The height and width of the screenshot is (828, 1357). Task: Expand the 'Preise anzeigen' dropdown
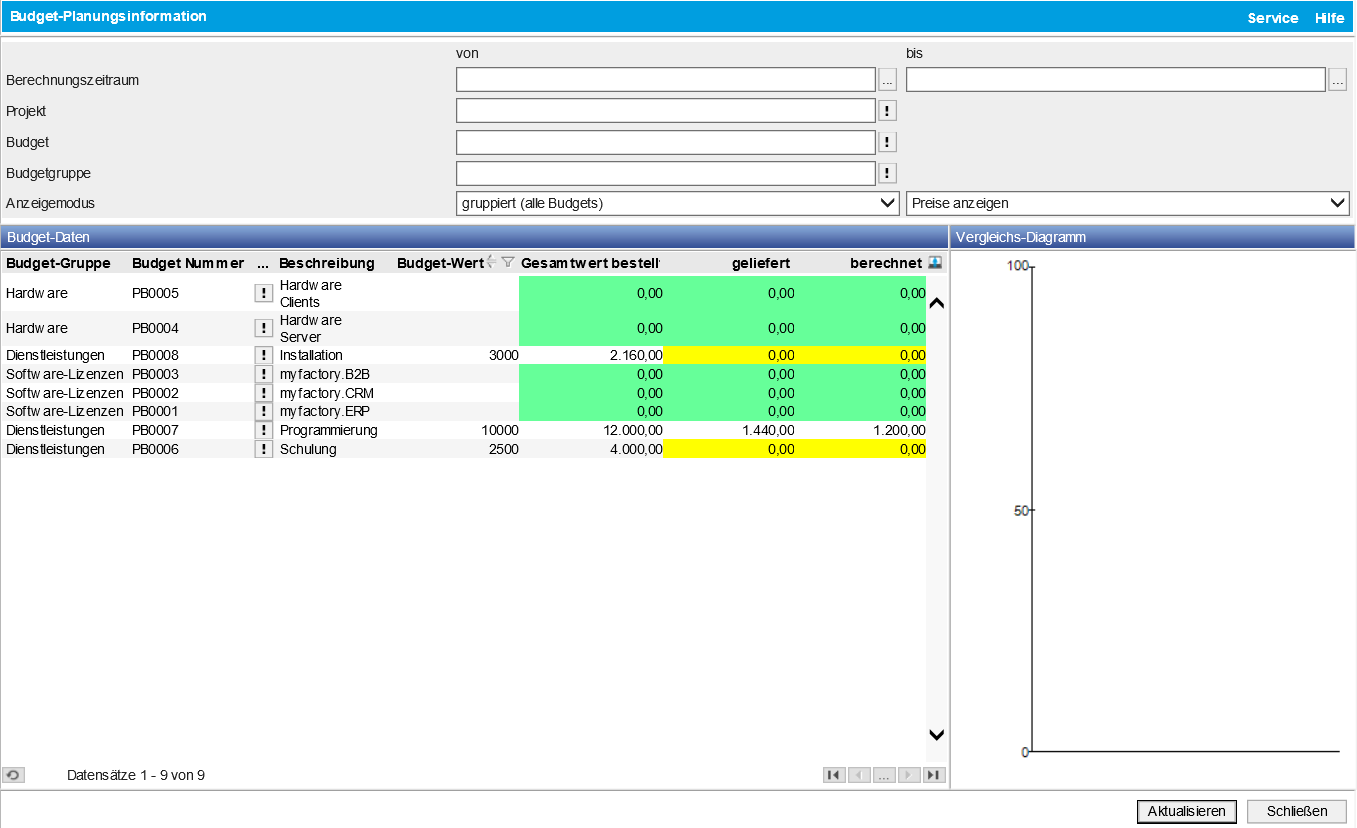pyautogui.click(x=1127, y=203)
